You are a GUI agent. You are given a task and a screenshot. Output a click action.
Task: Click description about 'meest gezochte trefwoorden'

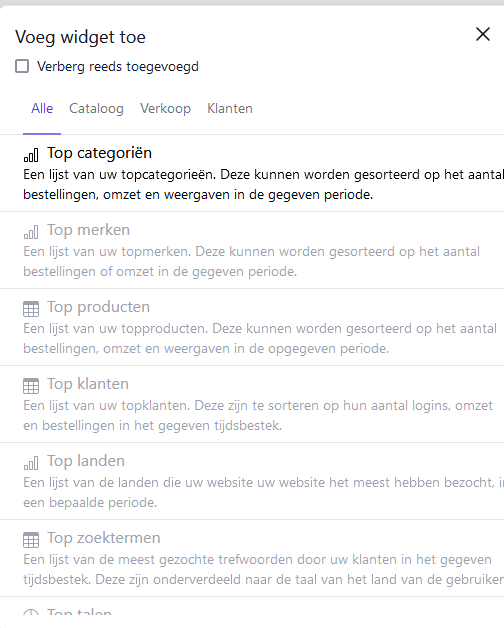pos(263,570)
